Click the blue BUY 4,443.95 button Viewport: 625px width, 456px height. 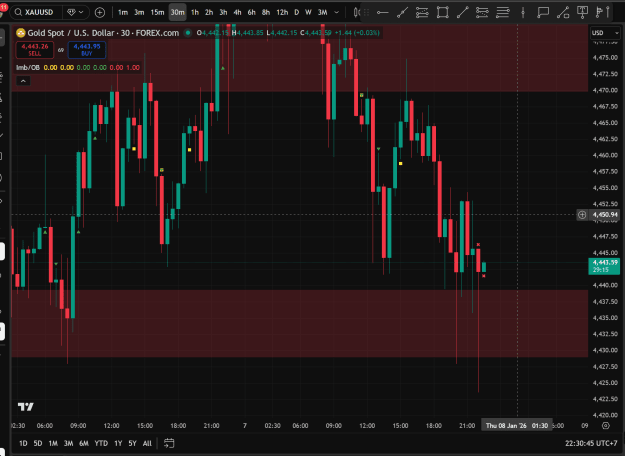87,50
